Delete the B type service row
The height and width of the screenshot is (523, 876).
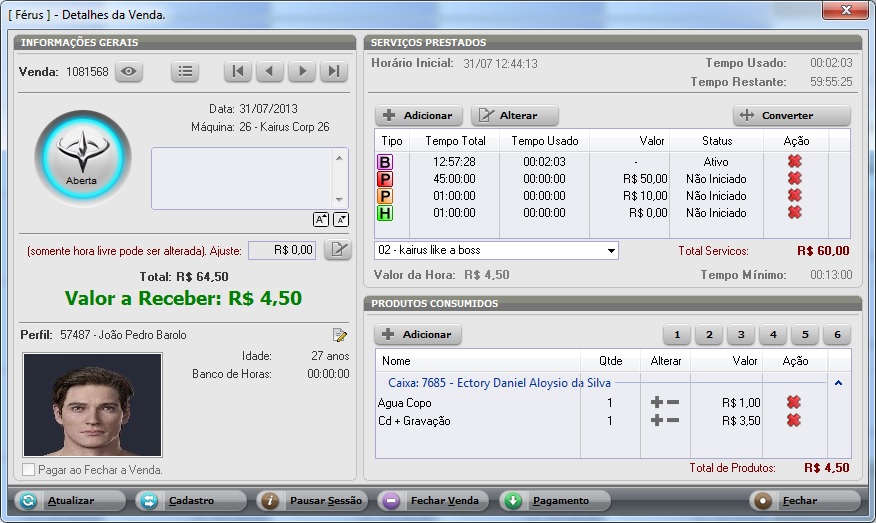pyautogui.click(x=794, y=161)
